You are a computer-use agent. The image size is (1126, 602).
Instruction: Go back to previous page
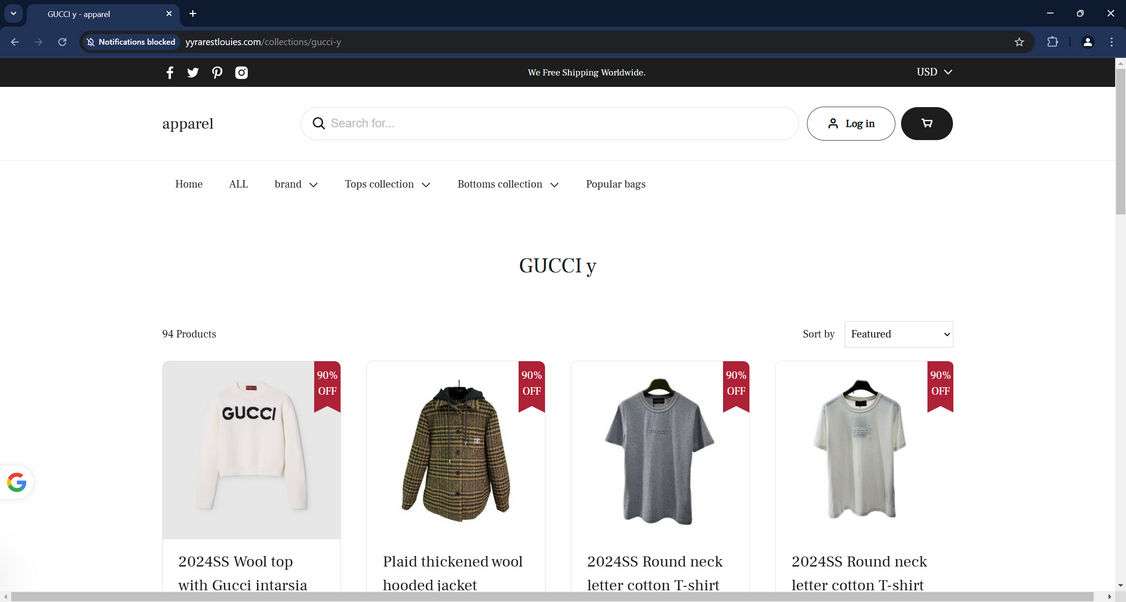(x=15, y=42)
